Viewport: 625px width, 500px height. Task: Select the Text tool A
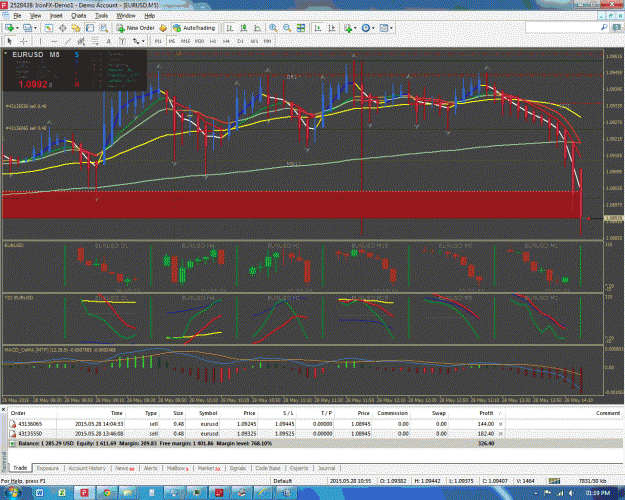click(x=108, y=41)
